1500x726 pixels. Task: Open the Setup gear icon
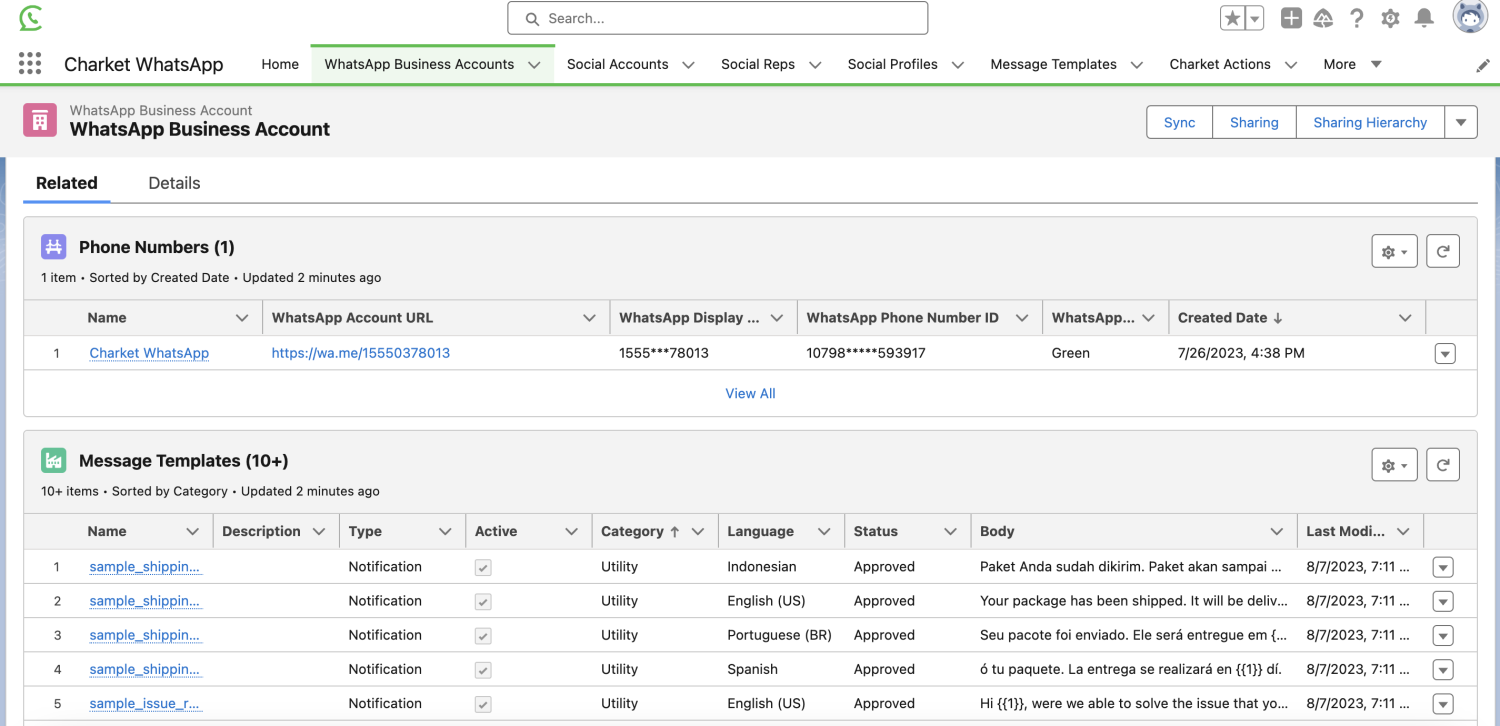[1390, 18]
